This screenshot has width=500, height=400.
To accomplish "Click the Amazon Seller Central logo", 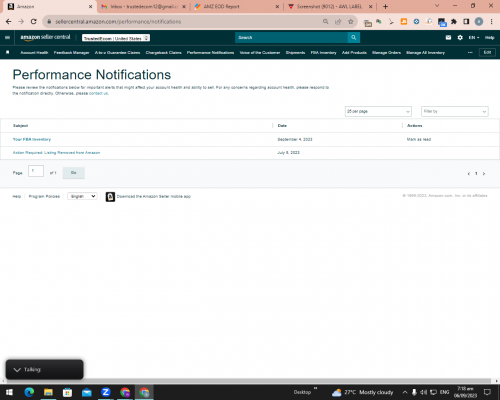I will [x=45, y=37].
